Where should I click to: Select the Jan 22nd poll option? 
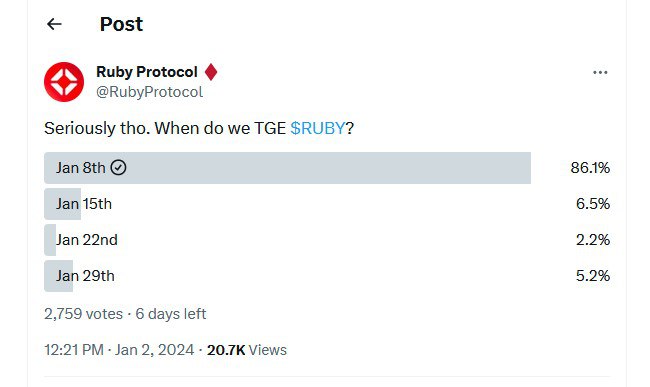(x=327, y=240)
